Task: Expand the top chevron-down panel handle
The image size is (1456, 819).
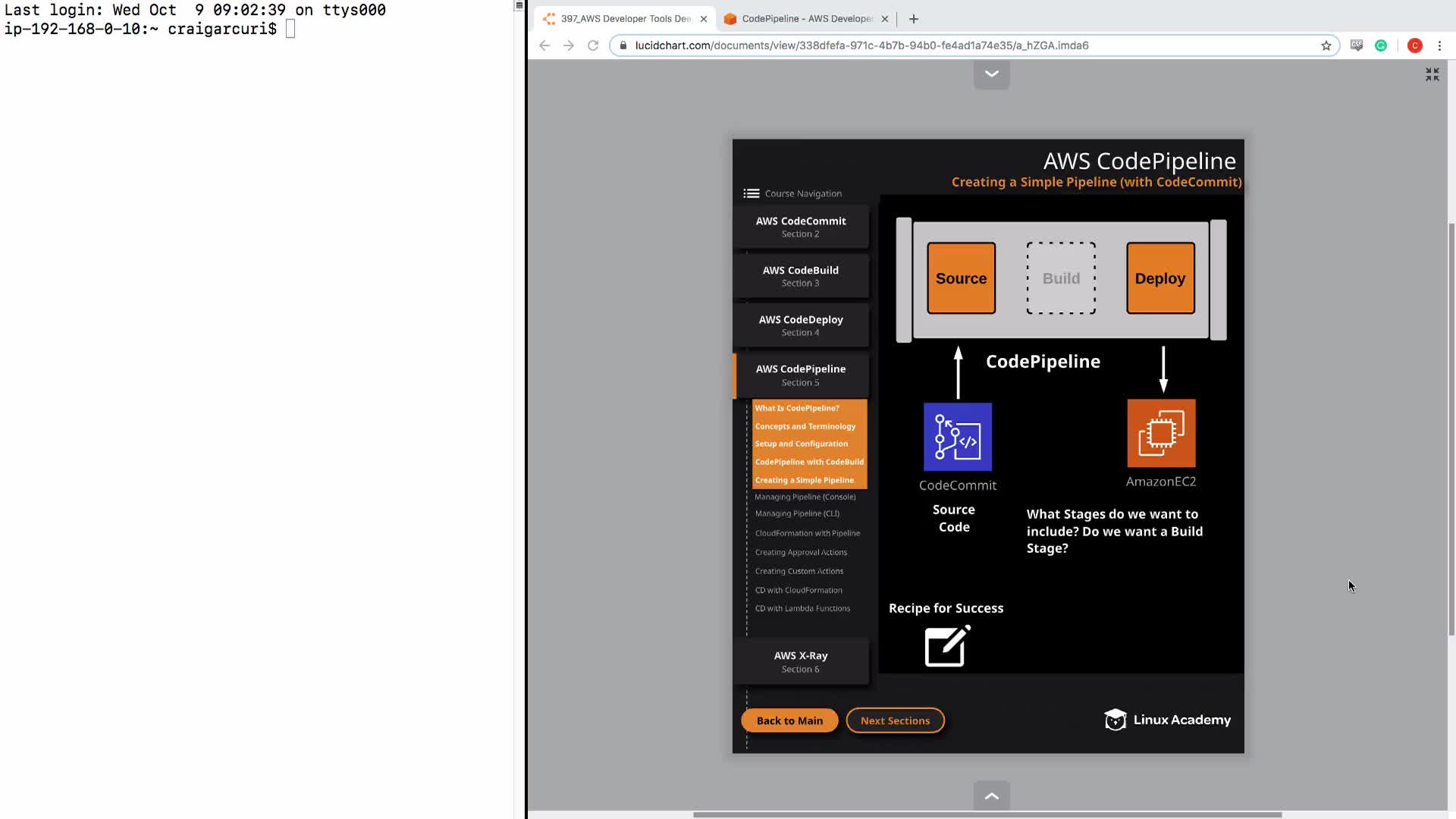Action: [991, 74]
